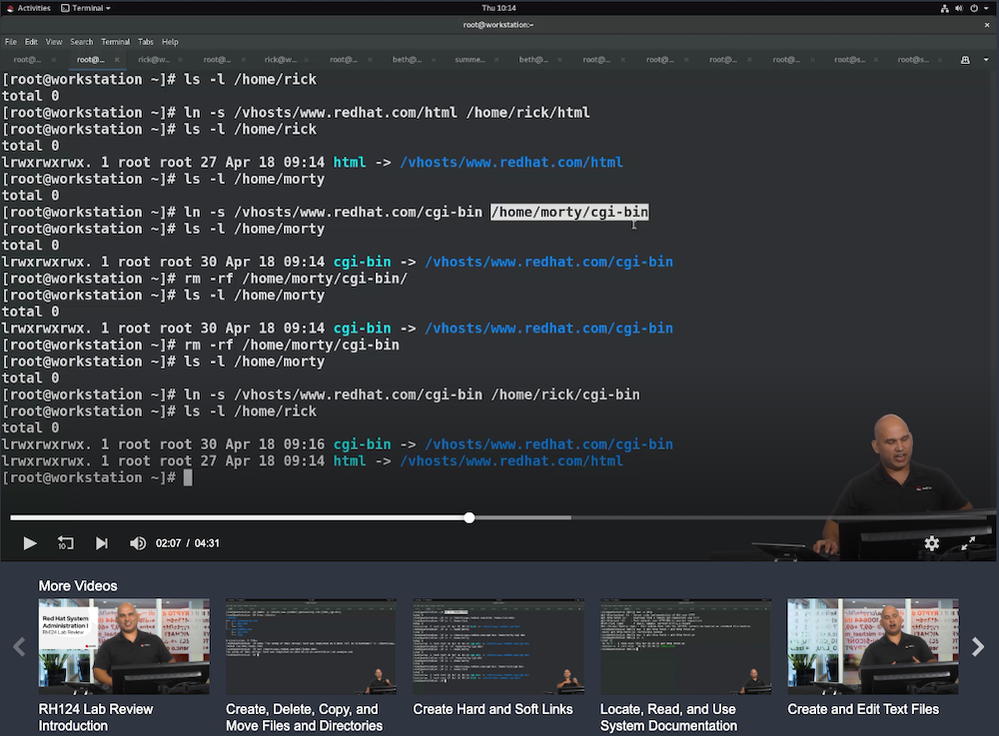
Task: Expand the tab list dropdown arrow
Action: [986, 60]
